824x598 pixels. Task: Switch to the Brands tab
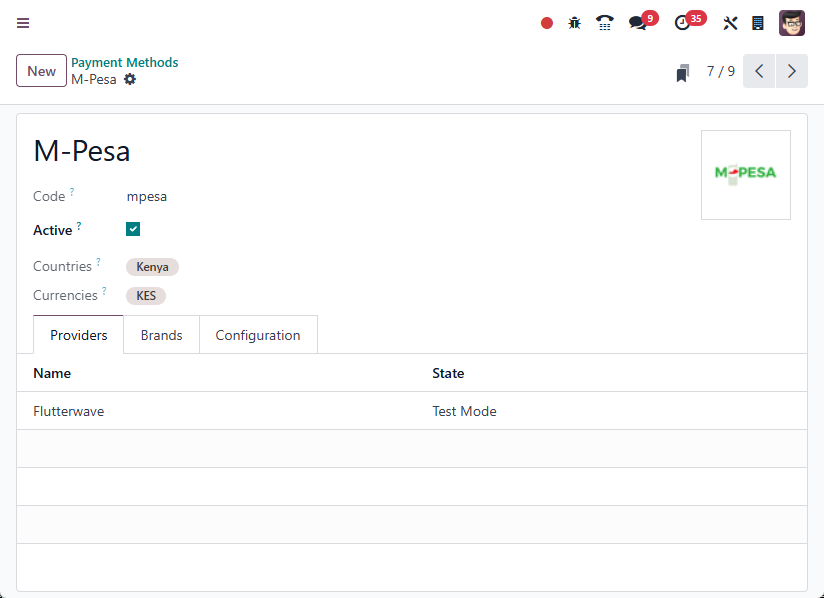161,335
